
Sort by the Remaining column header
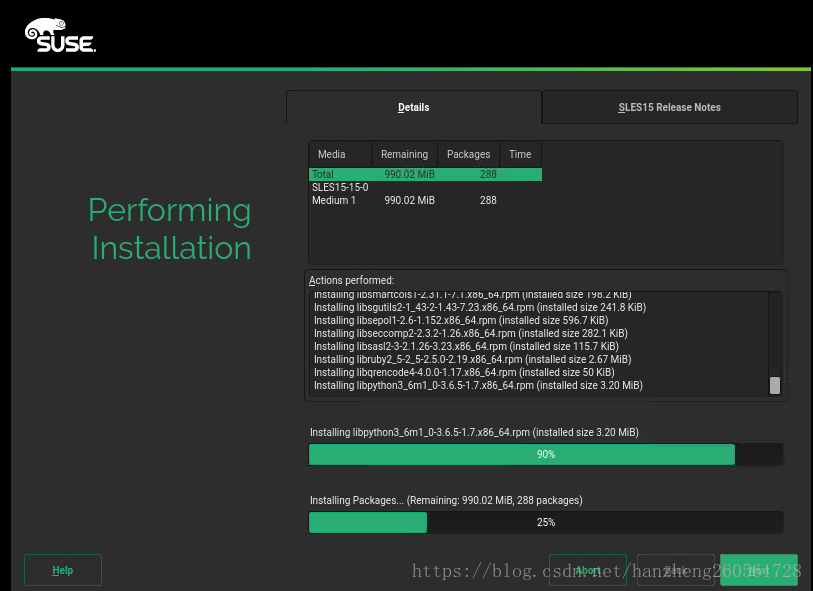404,154
